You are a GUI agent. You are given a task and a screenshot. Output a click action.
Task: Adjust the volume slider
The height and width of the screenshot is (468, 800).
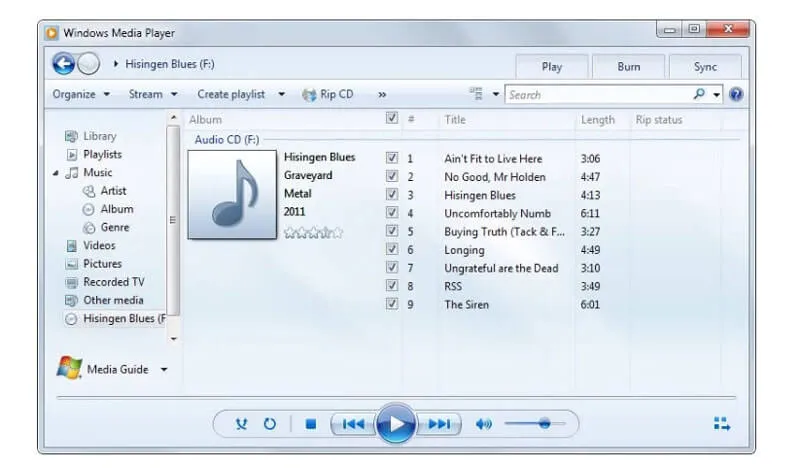(543, 423)
